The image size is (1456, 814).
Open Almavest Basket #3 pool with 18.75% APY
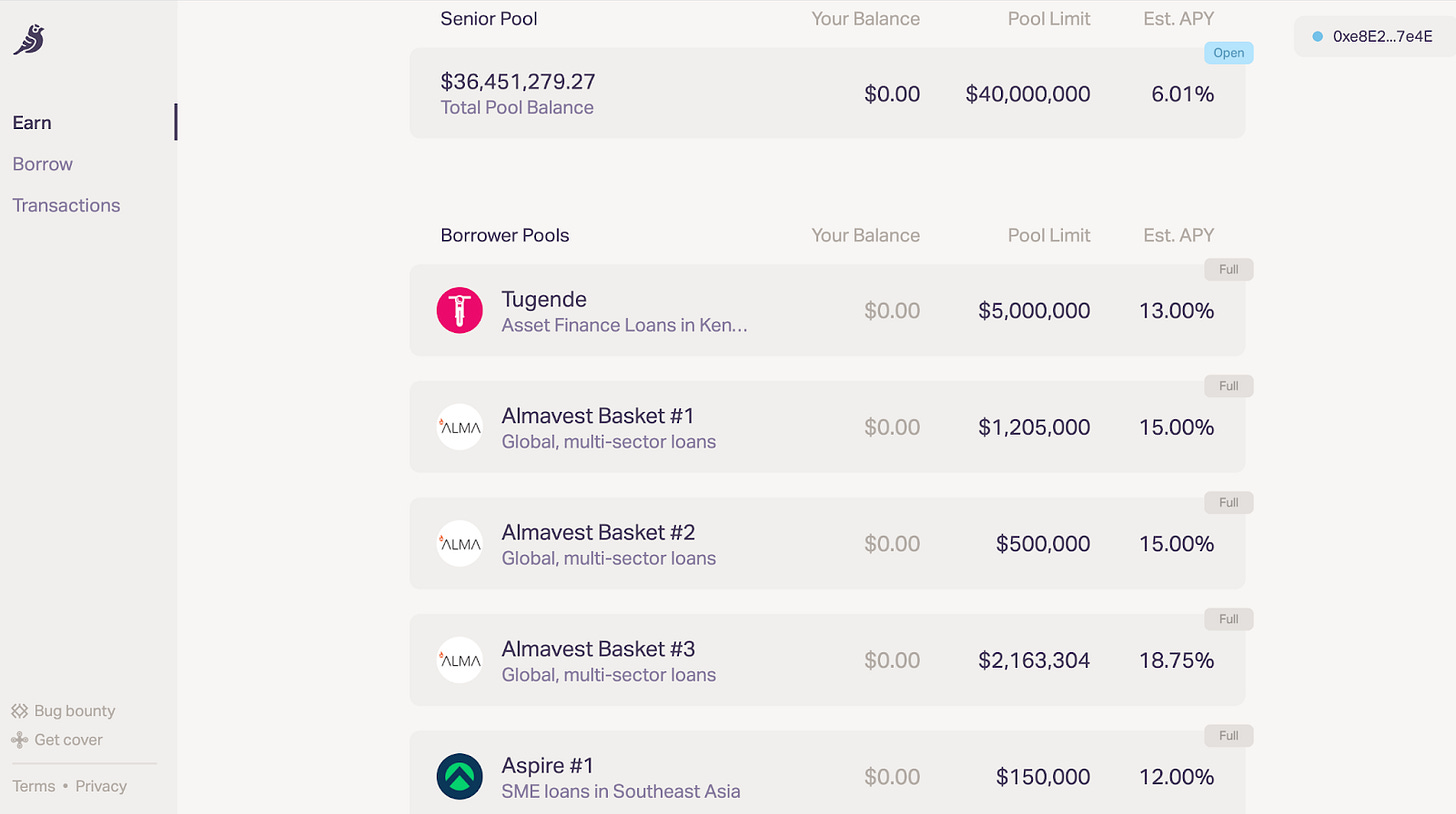(827, 660)
